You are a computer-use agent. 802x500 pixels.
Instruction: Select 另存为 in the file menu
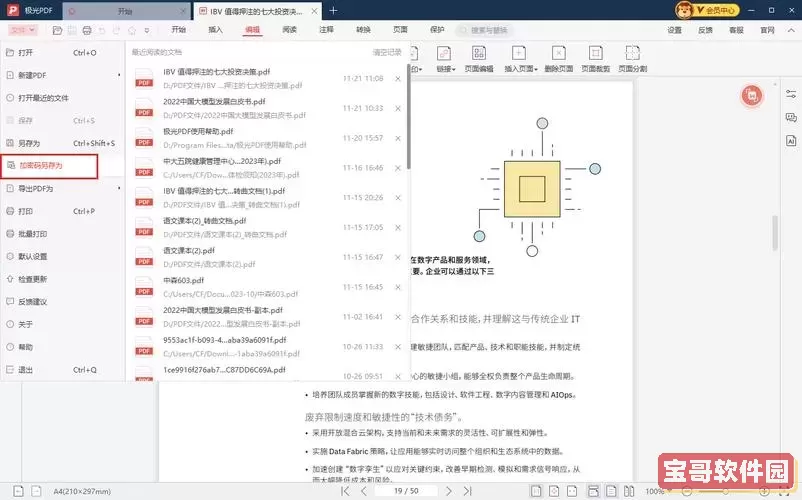click(62, 143)
